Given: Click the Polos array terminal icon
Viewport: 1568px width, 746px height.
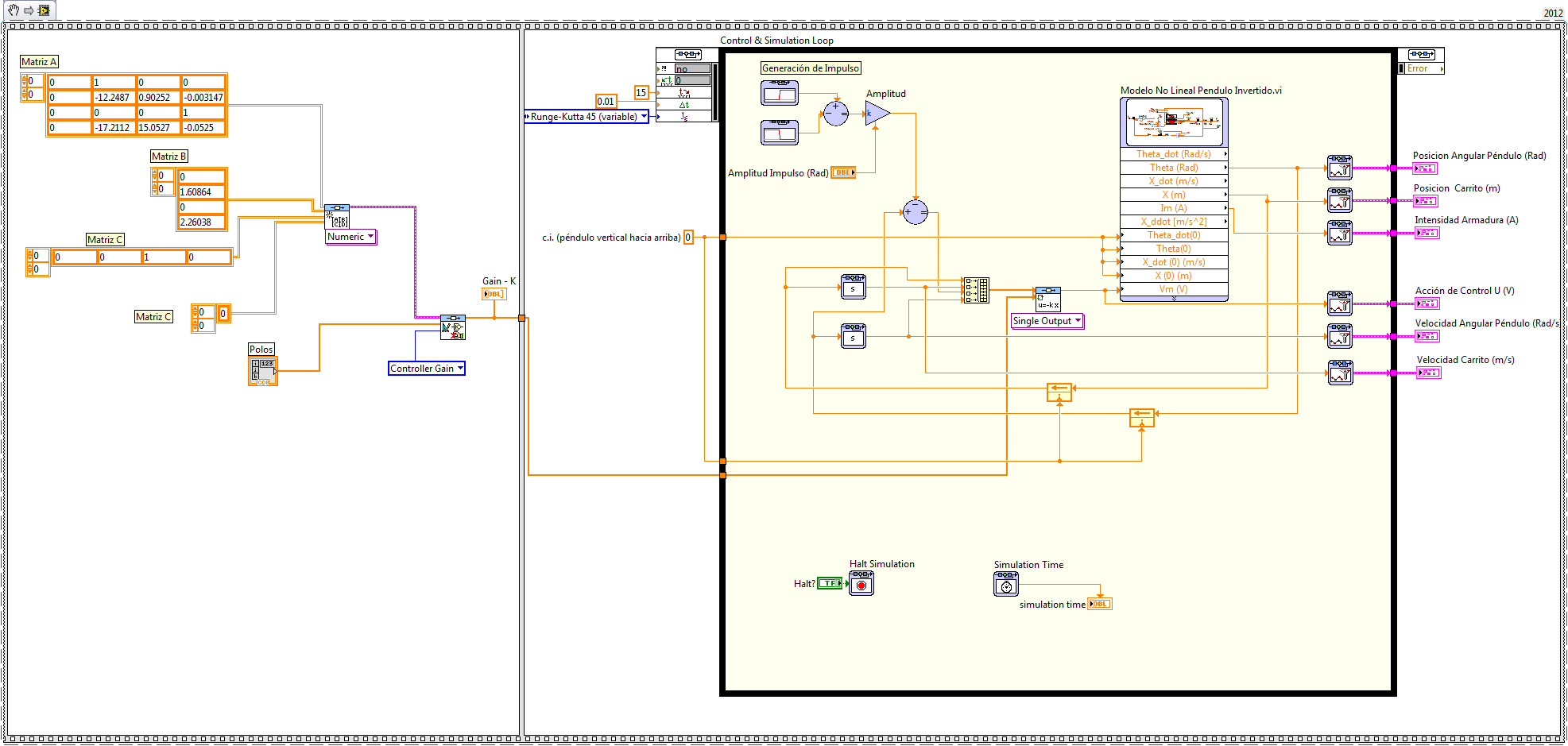Looking at the screenshot, I should (263, 371).
